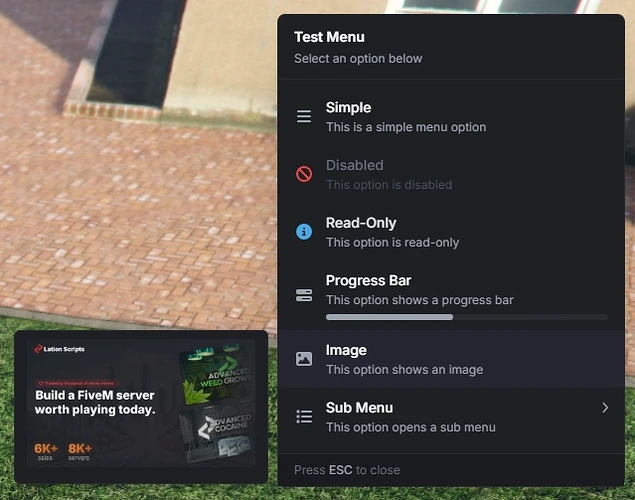The width and height of the screenshot is (635, 500).
Task: Click the list icon beside Sub Menu
Action: tap(304, 417)
